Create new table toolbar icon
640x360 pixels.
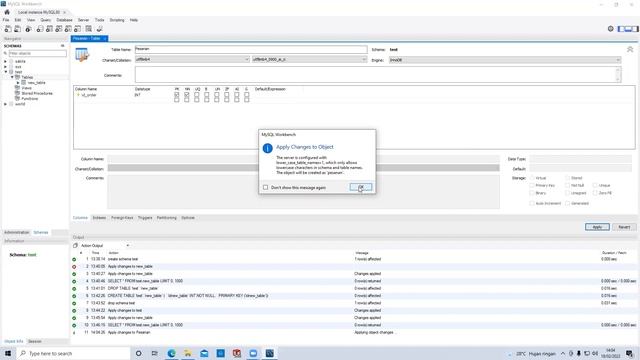pyautogui.click(x=49, y=29)
